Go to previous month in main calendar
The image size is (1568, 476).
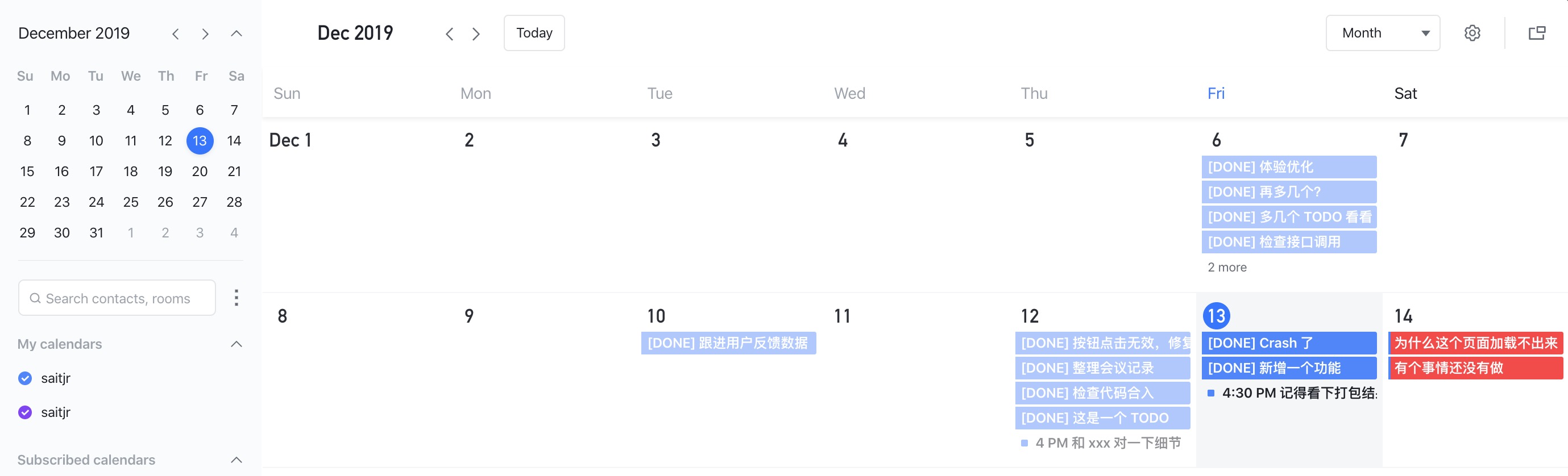449,34
